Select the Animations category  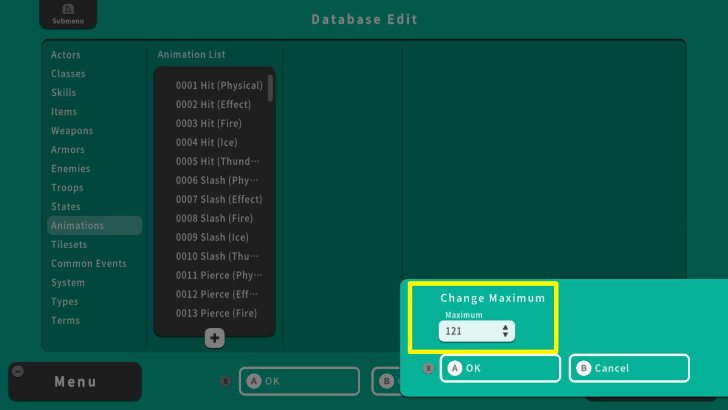pos(94,226)
